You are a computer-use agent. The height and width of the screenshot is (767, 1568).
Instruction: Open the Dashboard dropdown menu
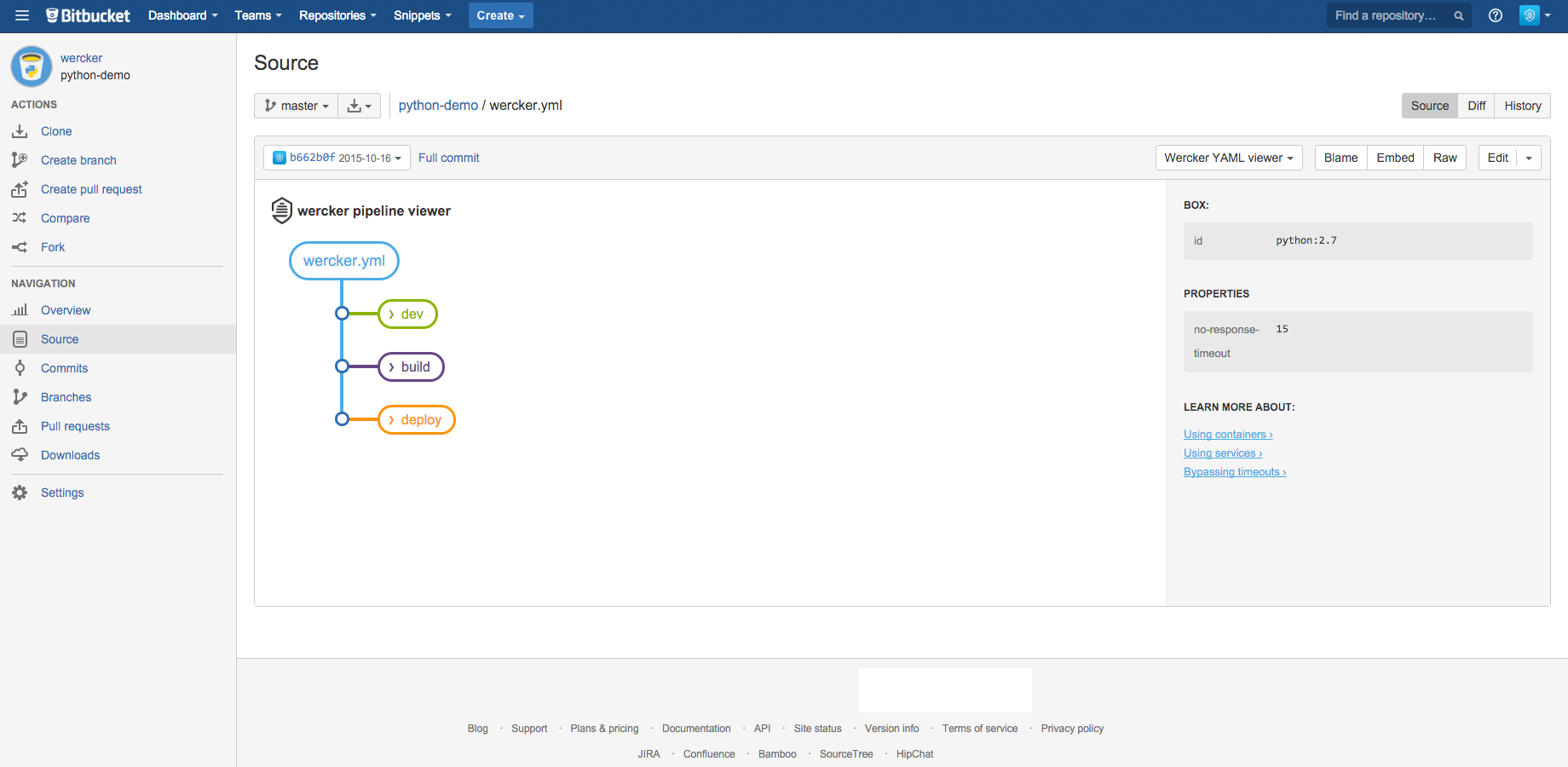182,15
